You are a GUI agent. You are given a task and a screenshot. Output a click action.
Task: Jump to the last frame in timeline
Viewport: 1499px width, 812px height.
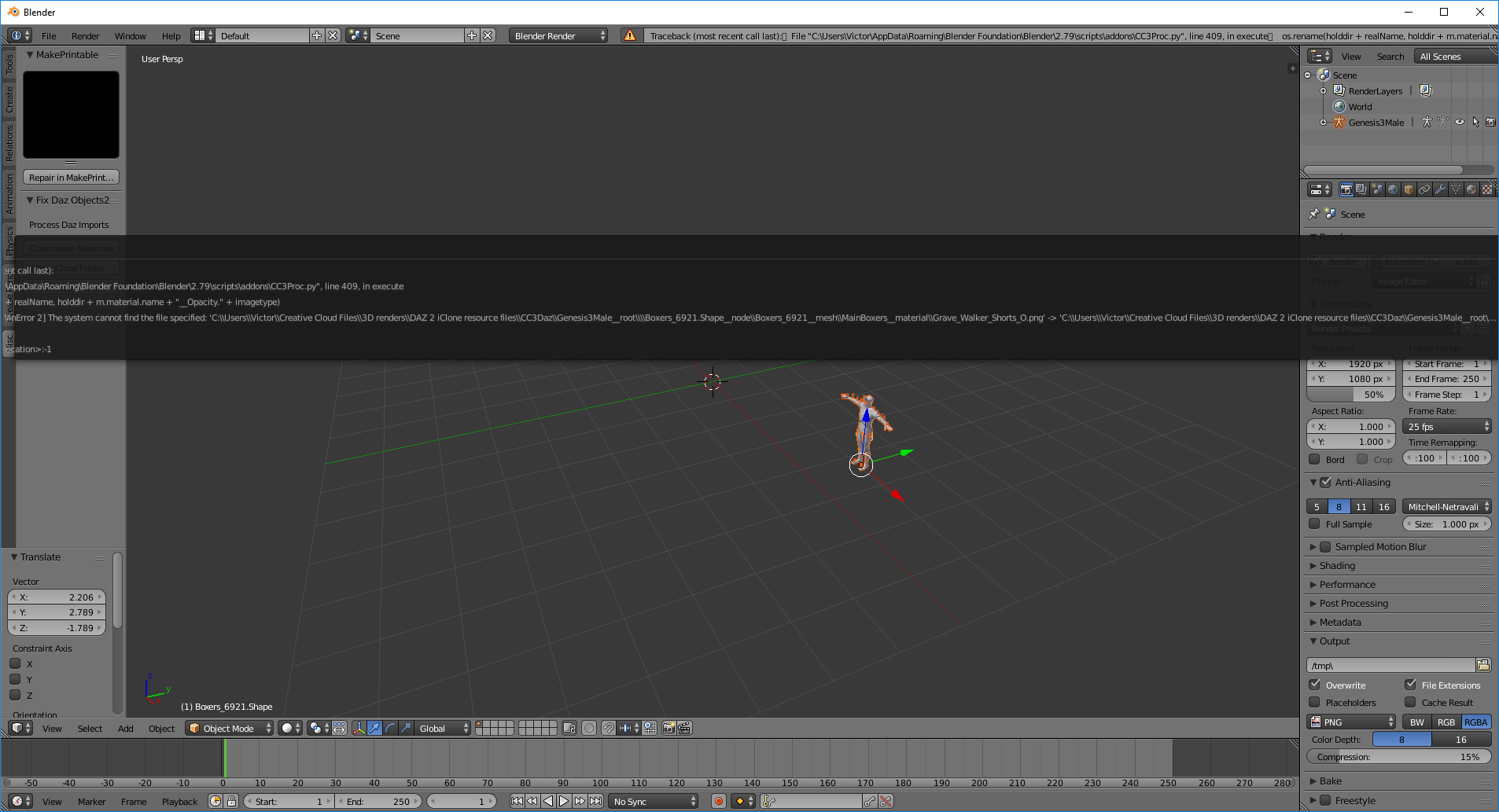[x=595, y=801]
